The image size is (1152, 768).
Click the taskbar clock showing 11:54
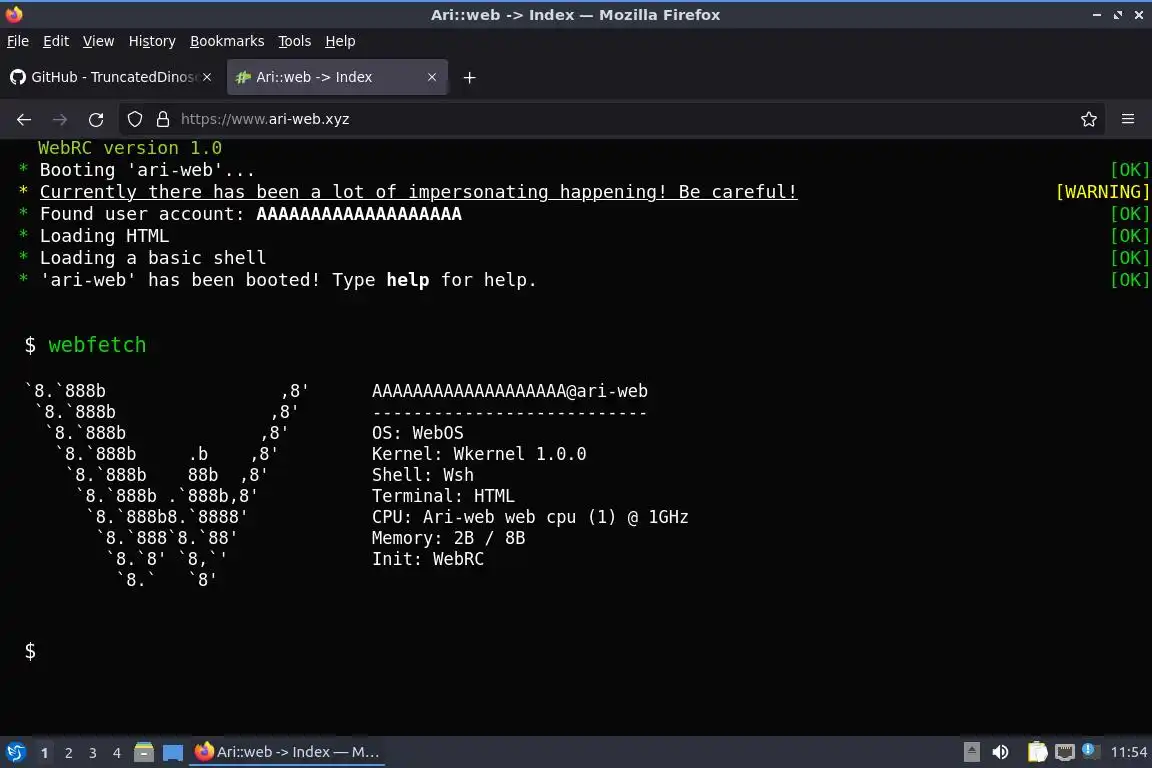click(x=1128, y=752)
